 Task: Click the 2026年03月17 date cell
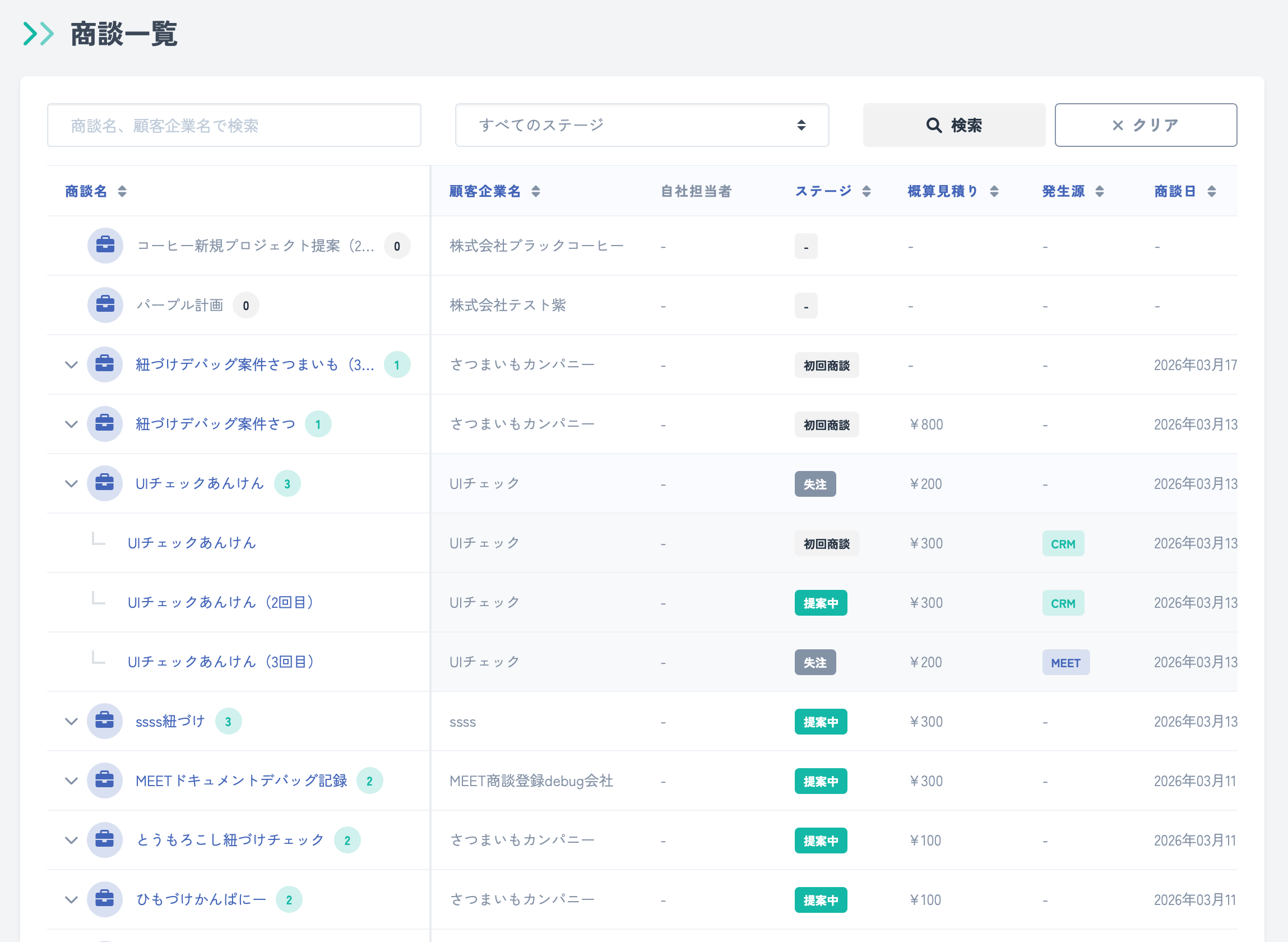click(x=1195, y=365)
